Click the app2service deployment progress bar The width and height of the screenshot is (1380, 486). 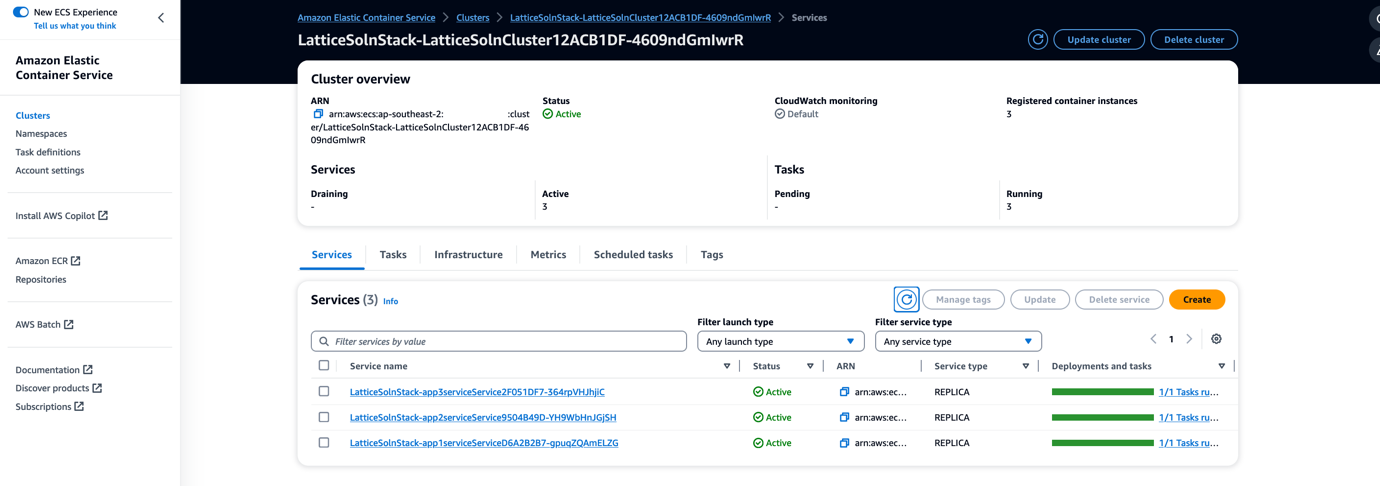click(1103, 417)
